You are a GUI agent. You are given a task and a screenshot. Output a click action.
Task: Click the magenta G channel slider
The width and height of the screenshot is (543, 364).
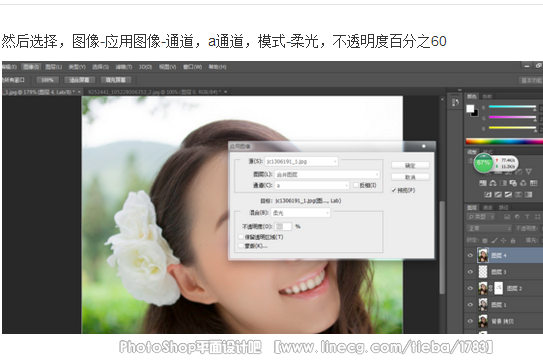pos(512,118)
